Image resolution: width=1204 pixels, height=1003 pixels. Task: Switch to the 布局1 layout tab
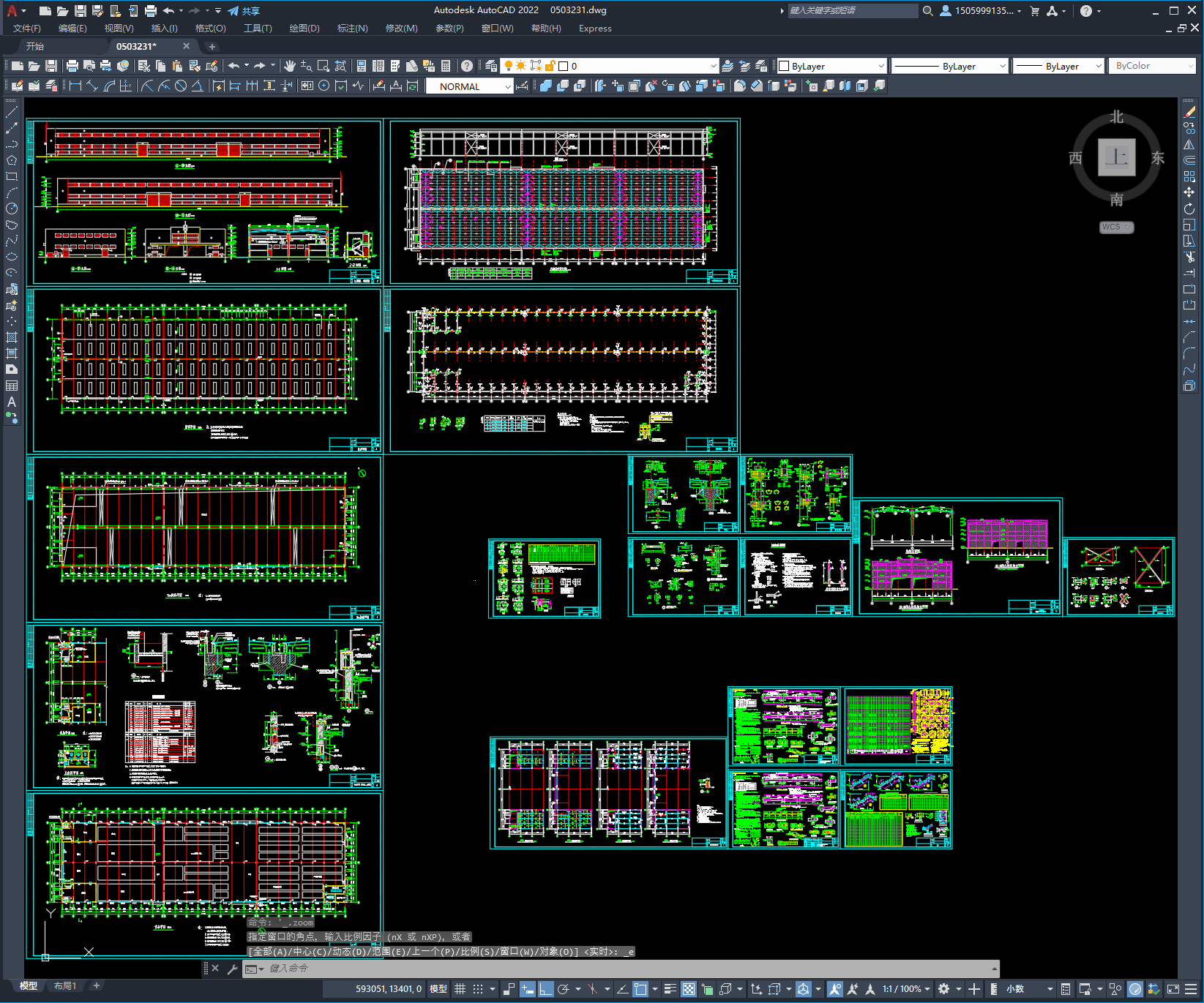click(64, 985)
